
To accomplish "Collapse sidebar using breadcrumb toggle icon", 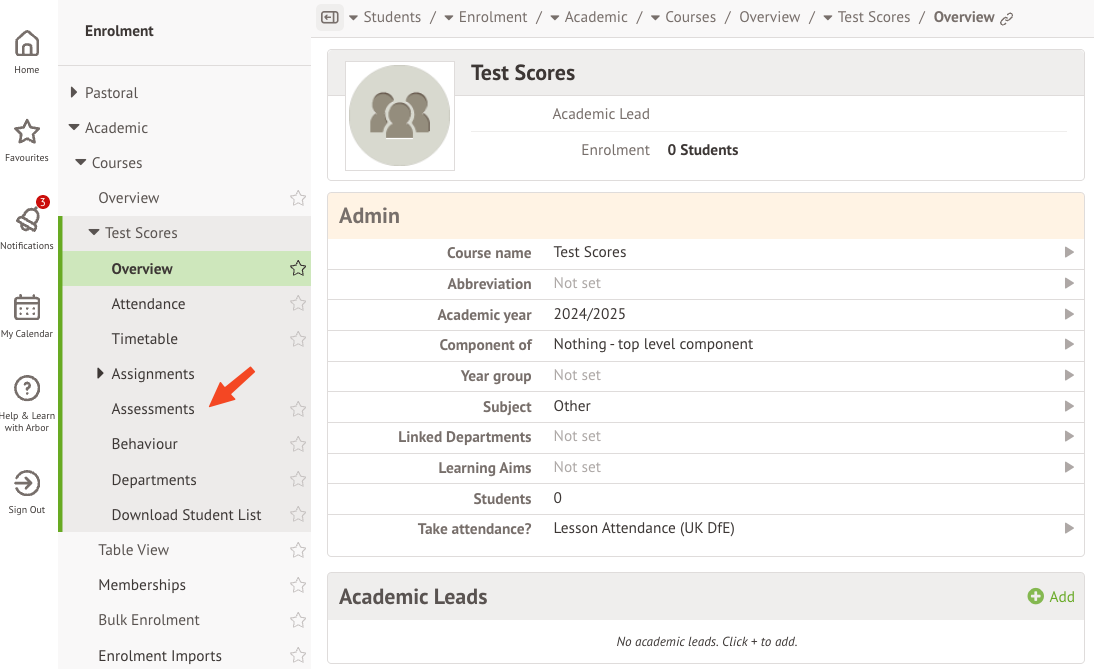I will pos(329,17).
